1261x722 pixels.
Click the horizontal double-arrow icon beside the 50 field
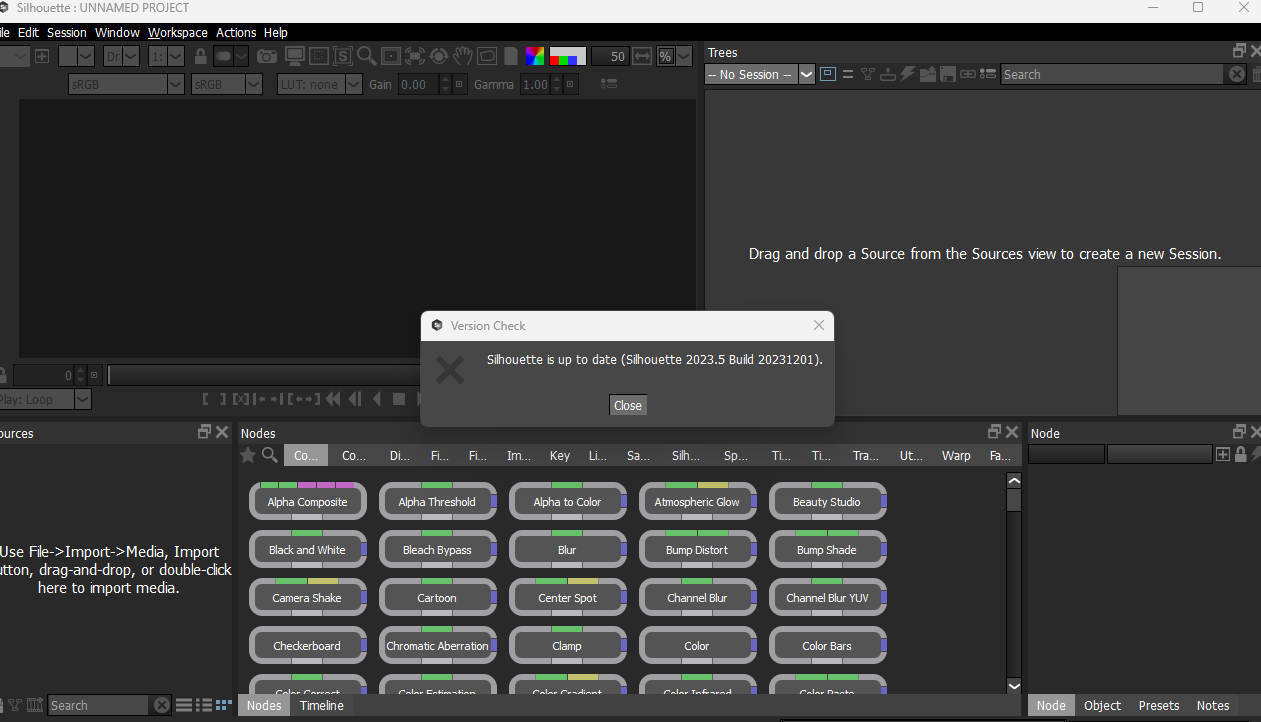click(x=643, y=56)
